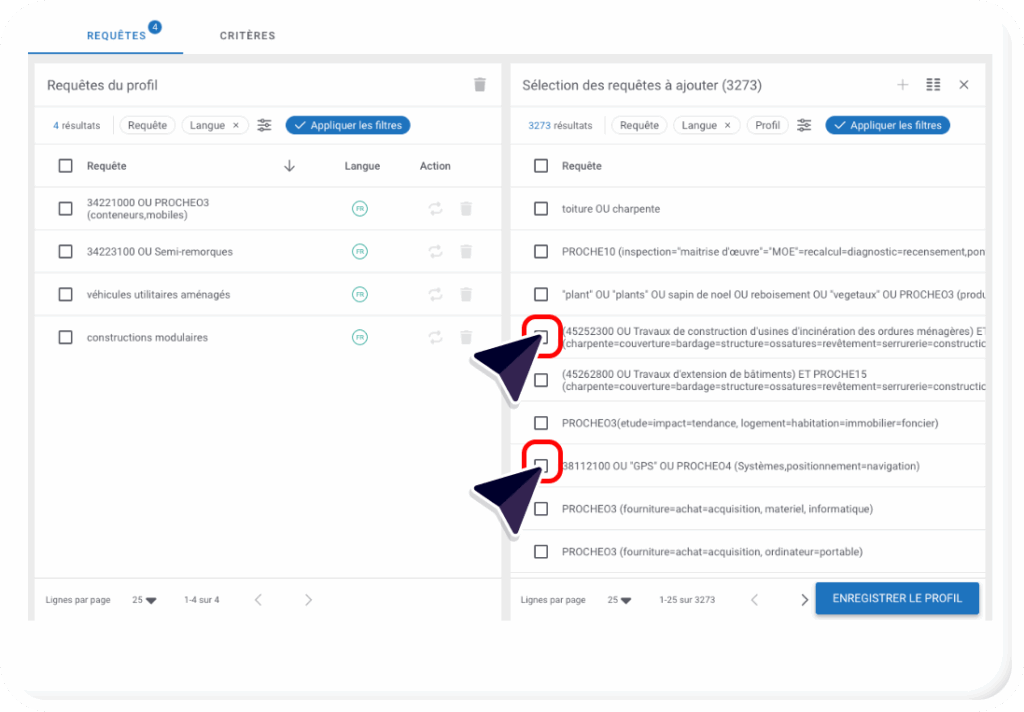Click the trash icon in Requêtes du profil header
Screen dimensions: 1024x712
tap(480, 85)
